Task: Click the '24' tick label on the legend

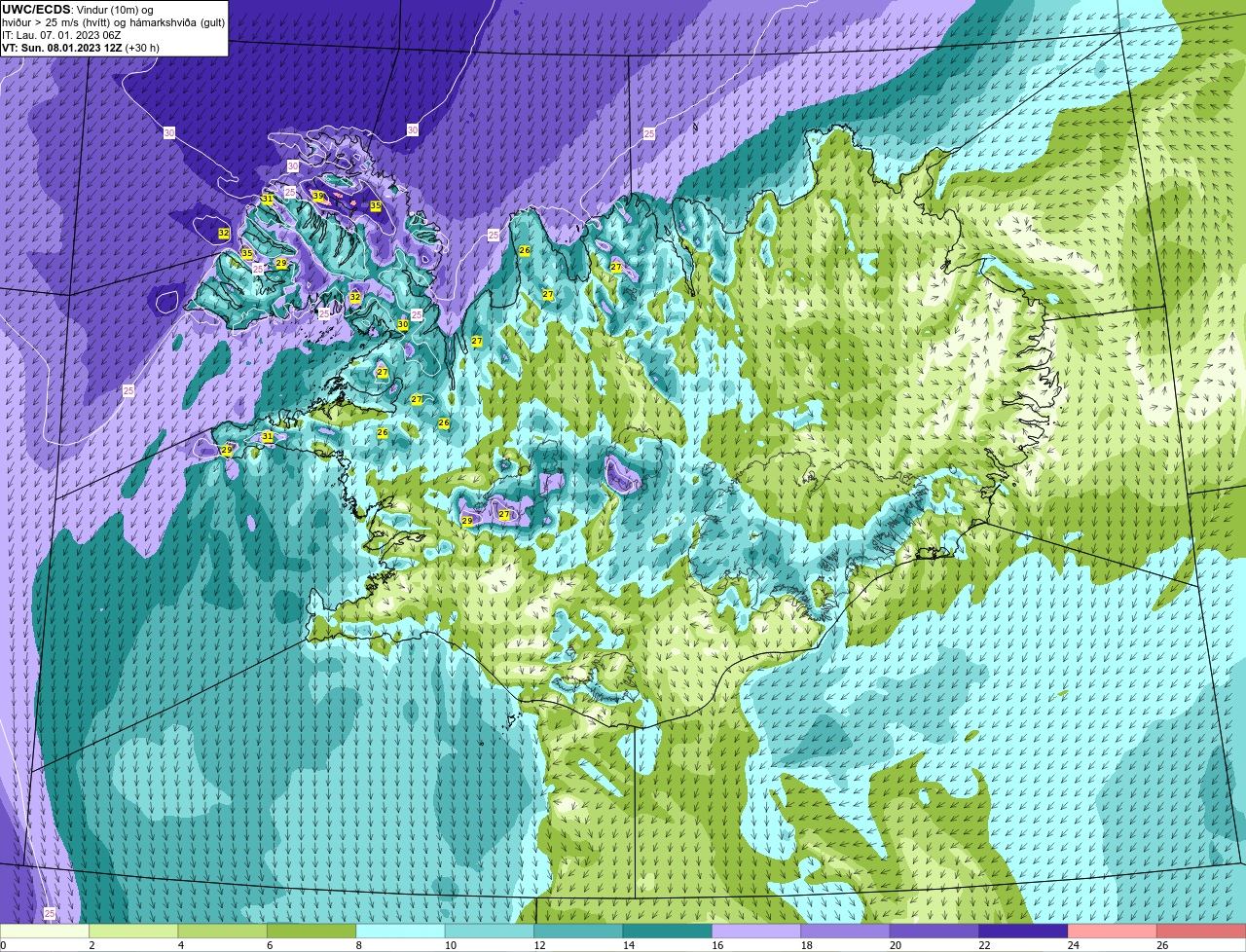Action: coord(1073,945)
